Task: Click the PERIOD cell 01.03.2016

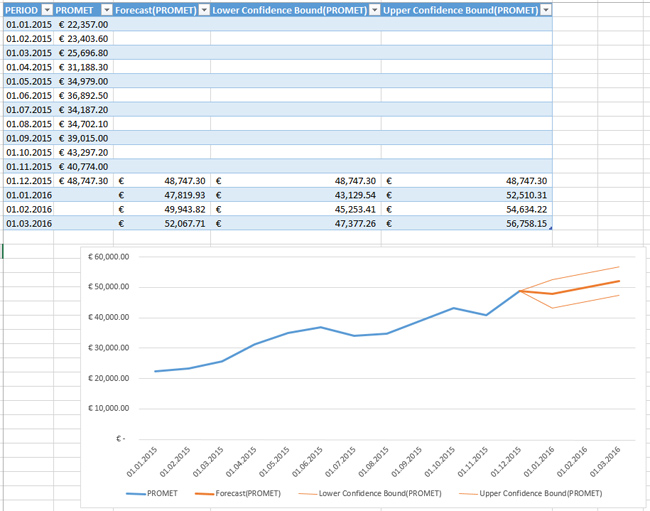Action: click(28, 224)
